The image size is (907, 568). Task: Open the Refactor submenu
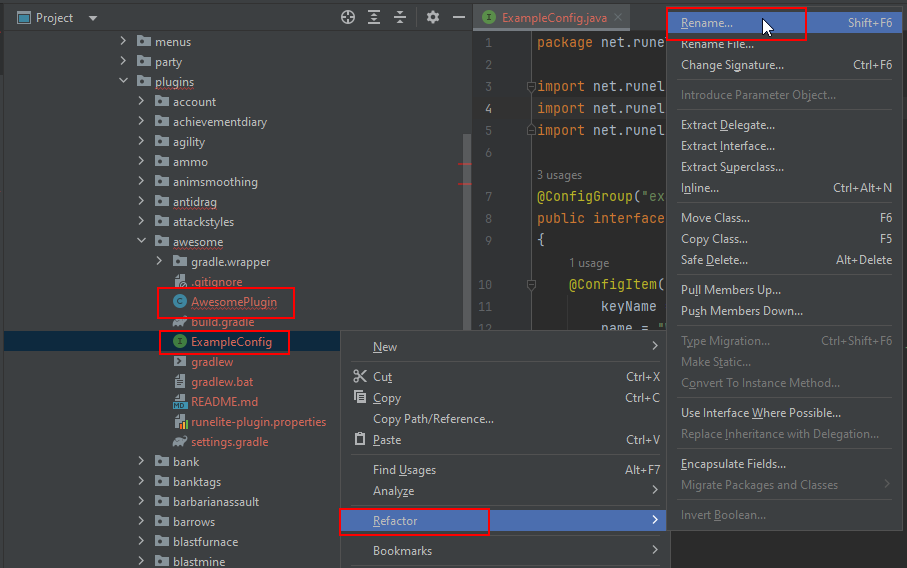point(503,521)
